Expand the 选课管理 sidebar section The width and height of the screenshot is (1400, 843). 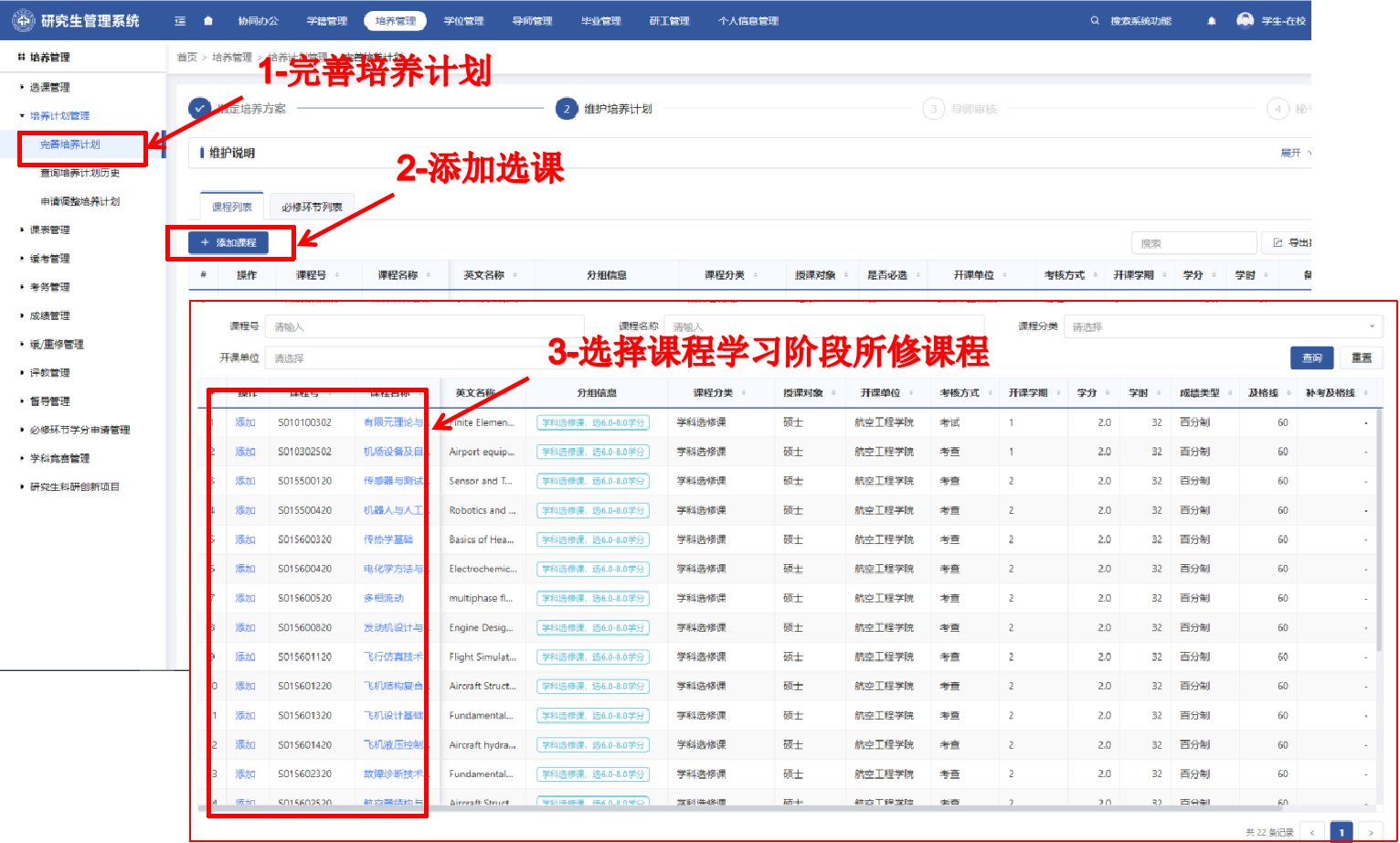(x=49, y=88)
